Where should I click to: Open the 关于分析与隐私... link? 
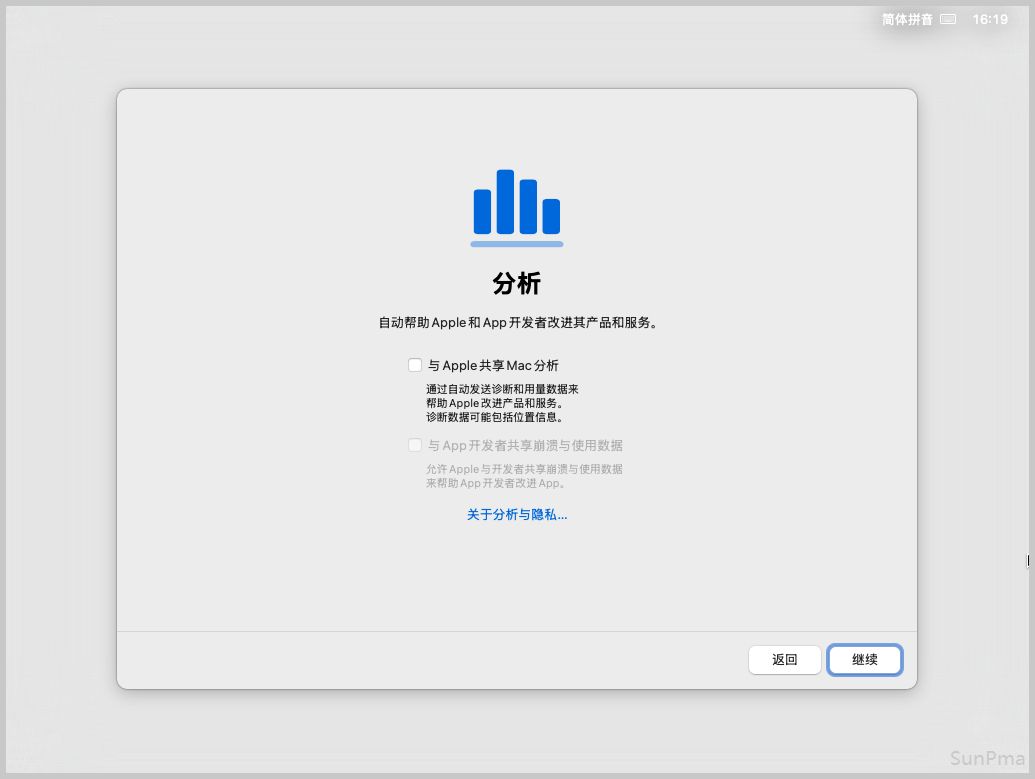pos(517,515)
